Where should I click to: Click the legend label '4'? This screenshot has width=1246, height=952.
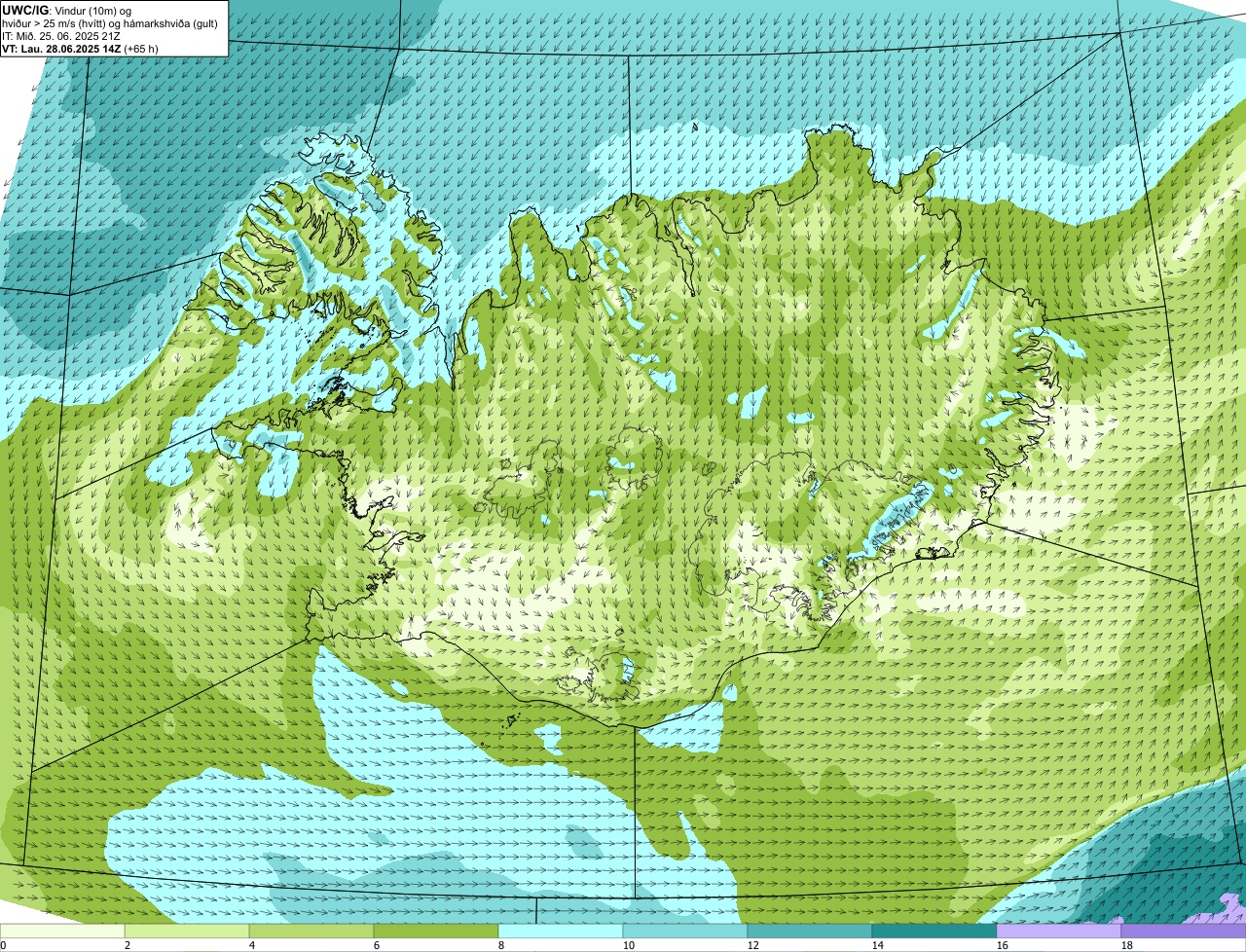(252, 945)
